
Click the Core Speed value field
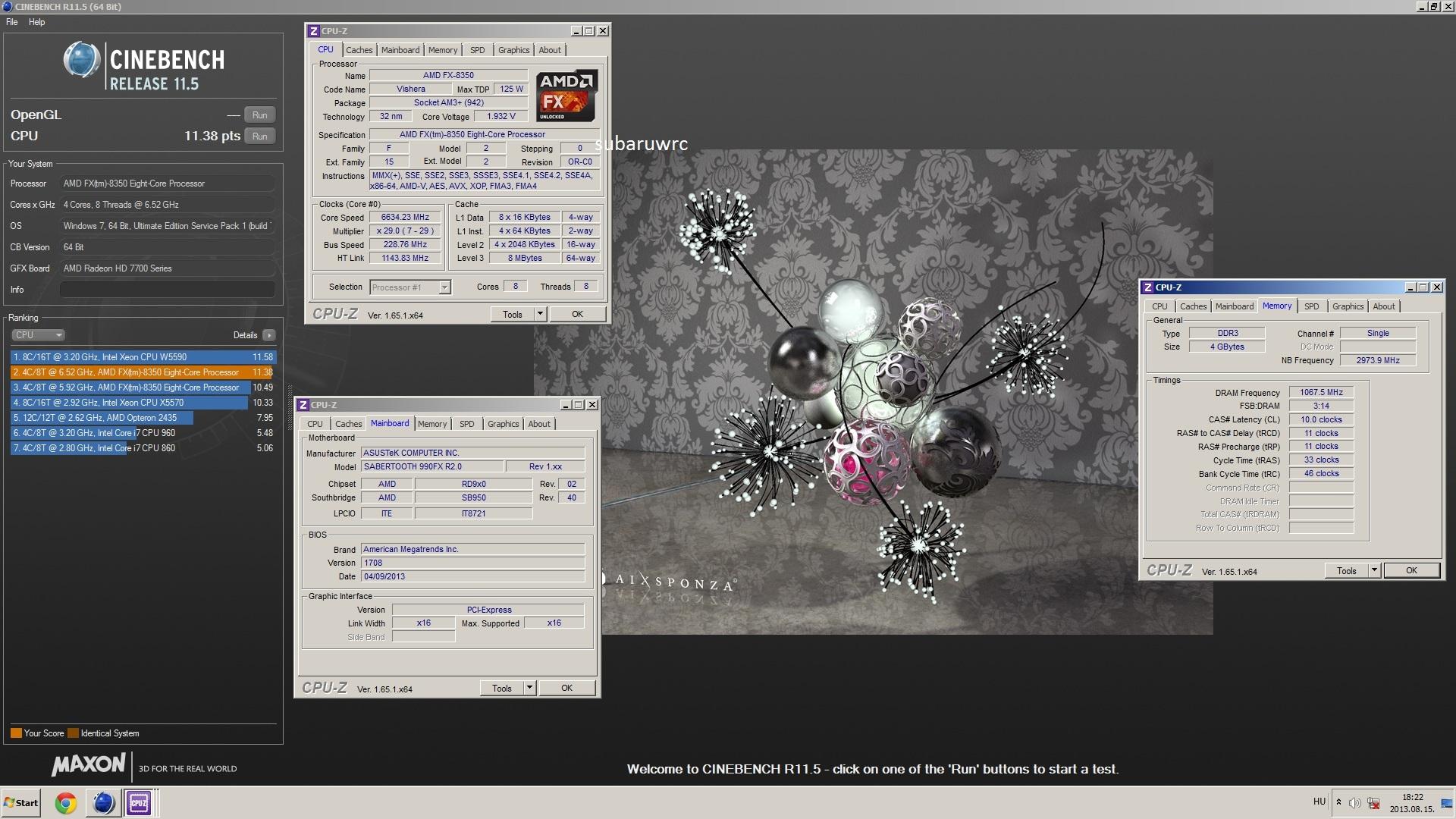pos(405,218)
